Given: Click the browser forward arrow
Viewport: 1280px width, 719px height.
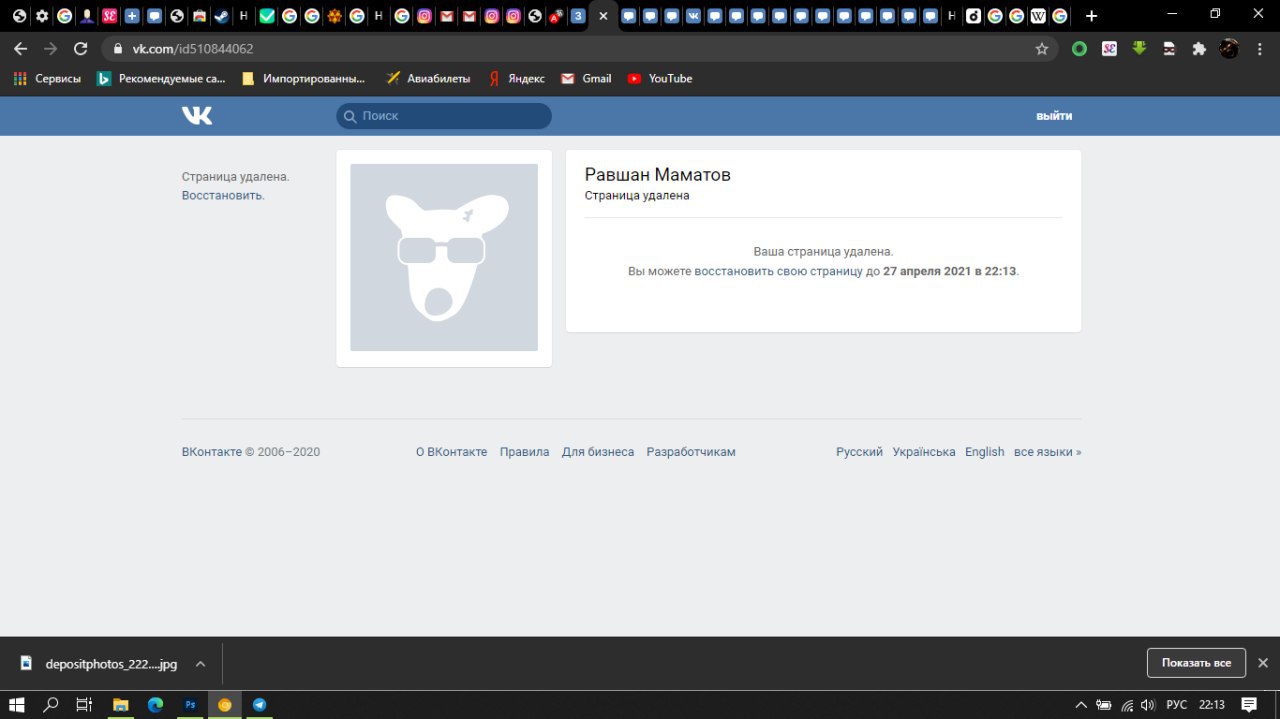Looking at the screenshot, I should (50, 48).
